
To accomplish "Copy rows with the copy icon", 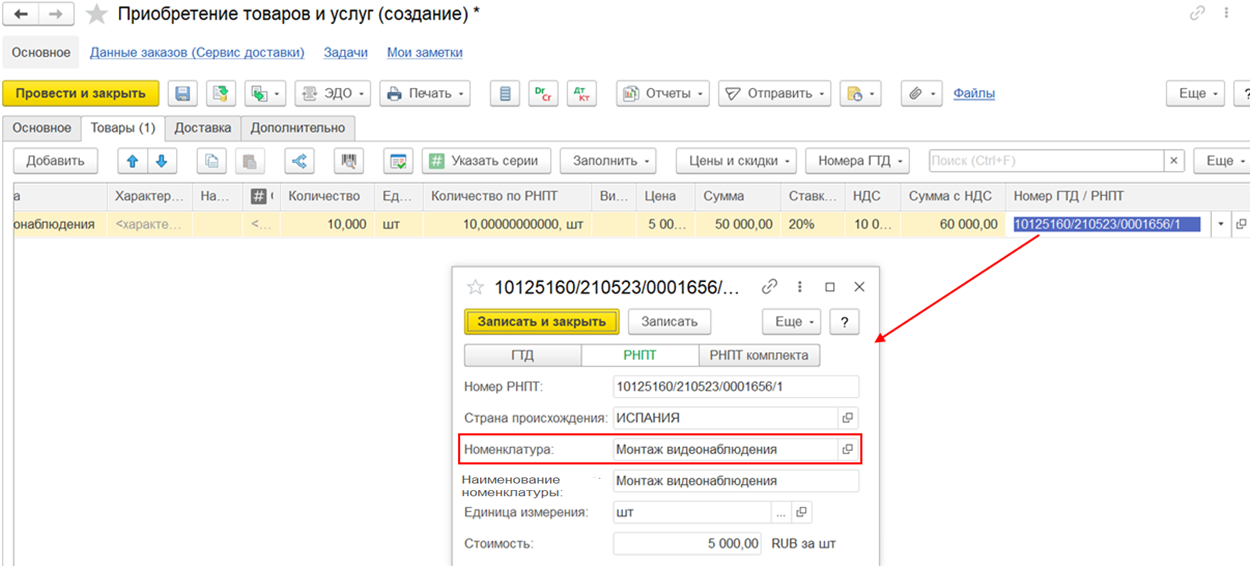I will pos(211,161).
